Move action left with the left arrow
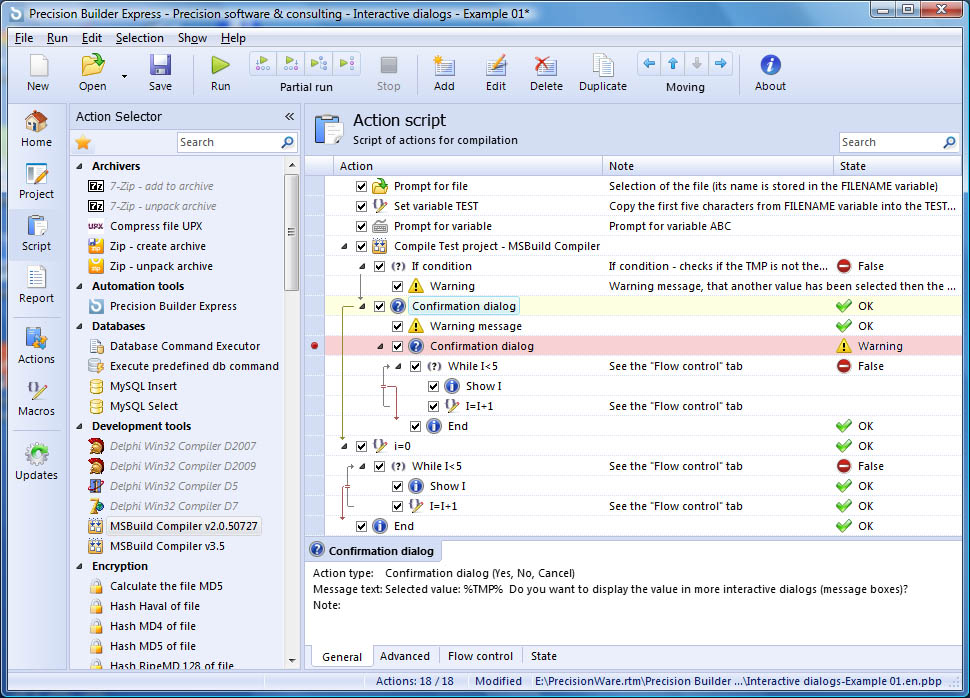This screenshot has width=970, height=698. 649,63
